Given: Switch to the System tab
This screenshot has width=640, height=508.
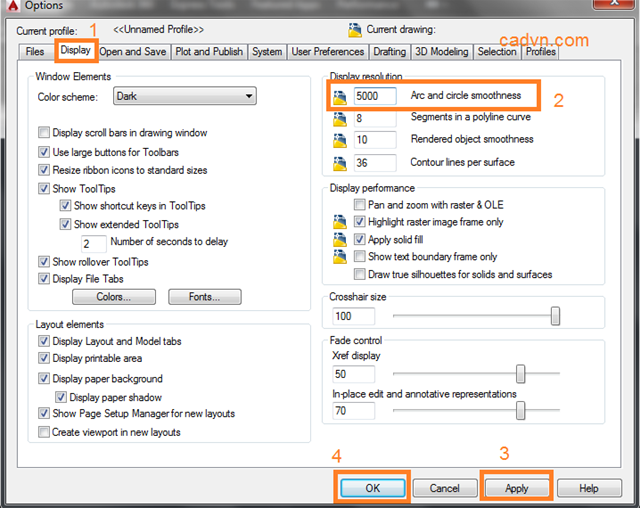Looking at the screenshot, I should [267, 52].
